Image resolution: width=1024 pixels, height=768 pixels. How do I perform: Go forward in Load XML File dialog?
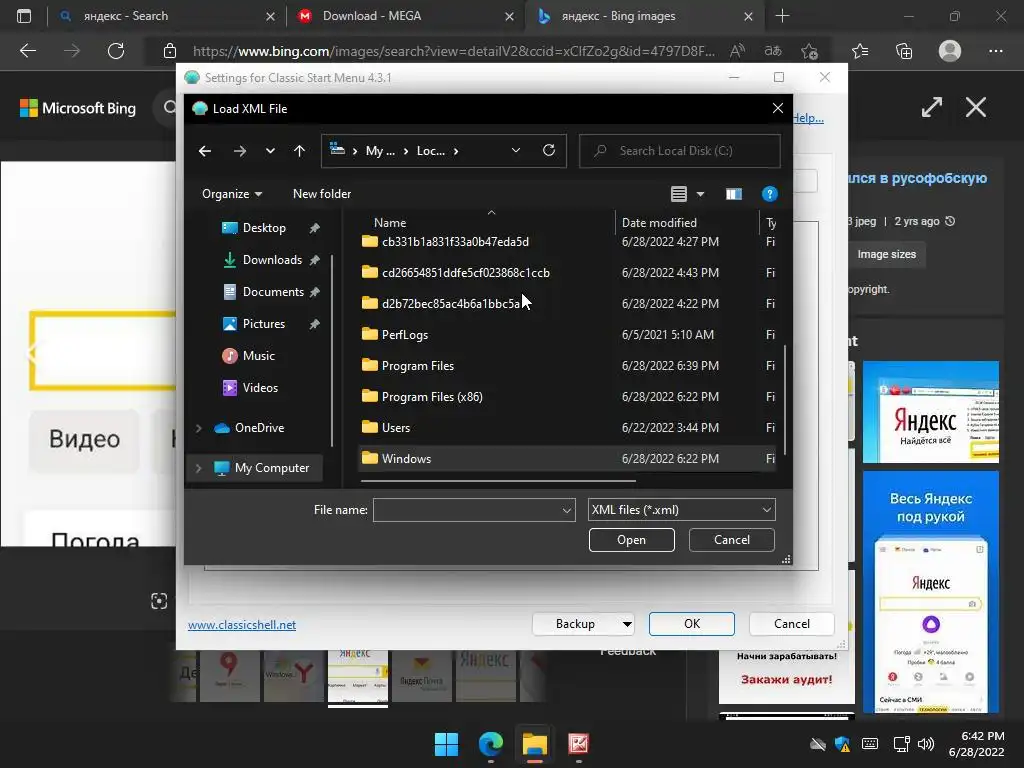(240, 151)
